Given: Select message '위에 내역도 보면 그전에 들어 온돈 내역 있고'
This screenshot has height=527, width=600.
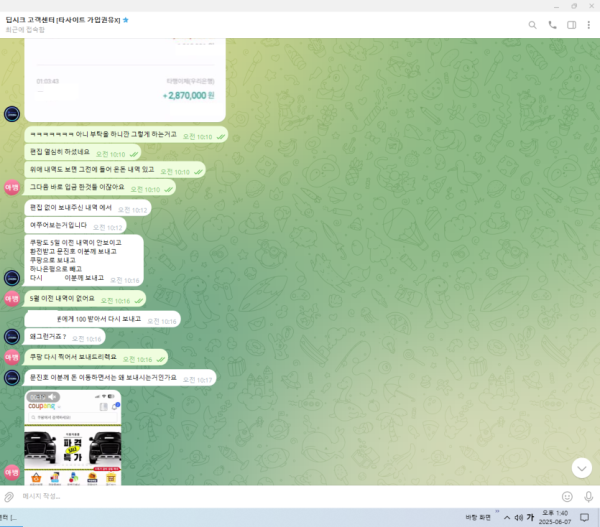Looking at the screenshot, I should (x=115, y=170).
